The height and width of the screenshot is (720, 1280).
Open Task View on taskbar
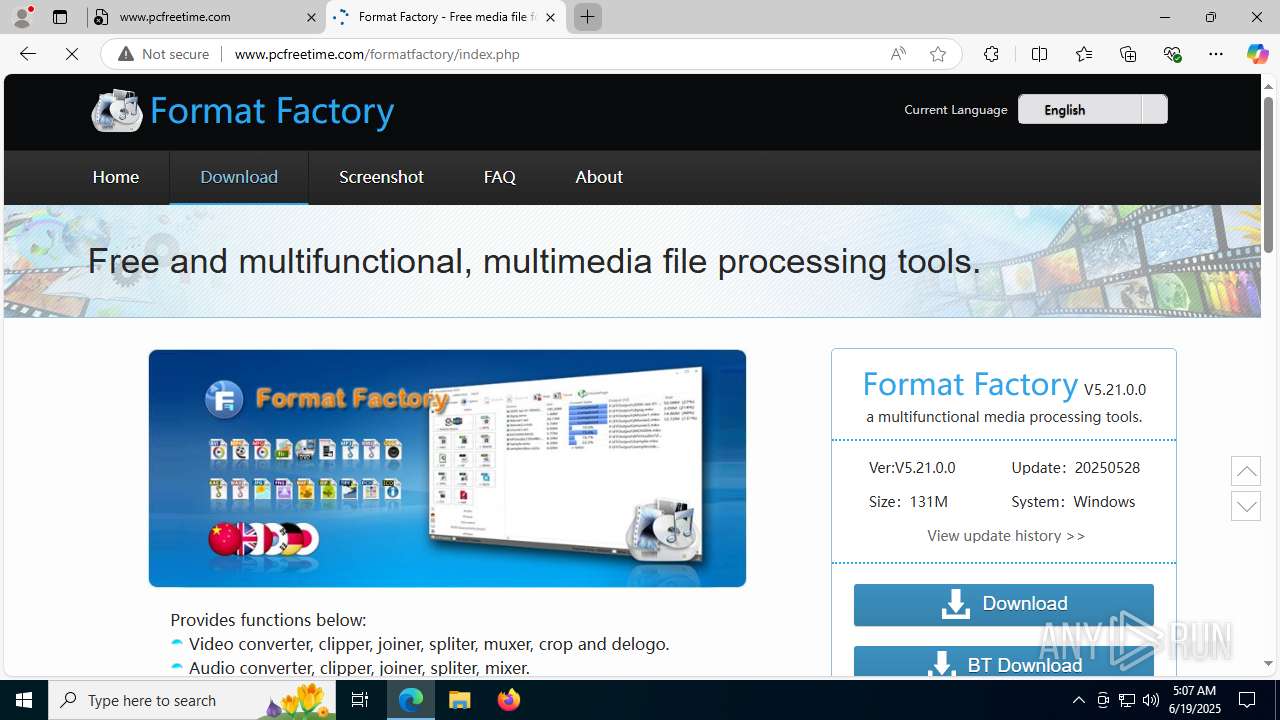pyautogui.click(x=360, y=700)
